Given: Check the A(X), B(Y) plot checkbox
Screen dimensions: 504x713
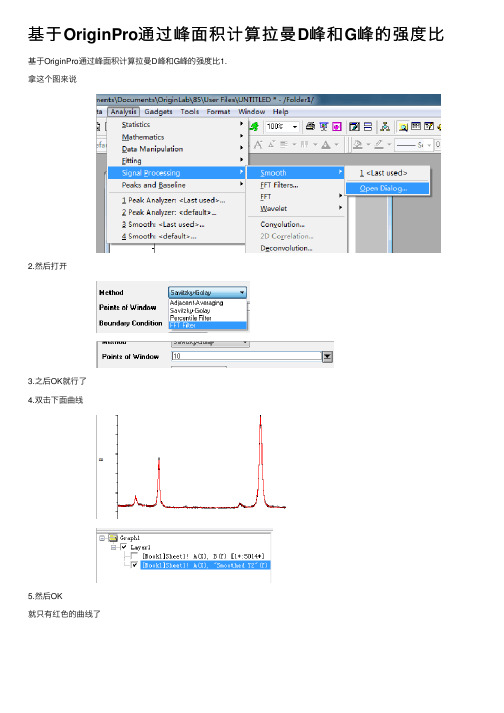Looking at the screenshot, I should (x=134, y=556).
